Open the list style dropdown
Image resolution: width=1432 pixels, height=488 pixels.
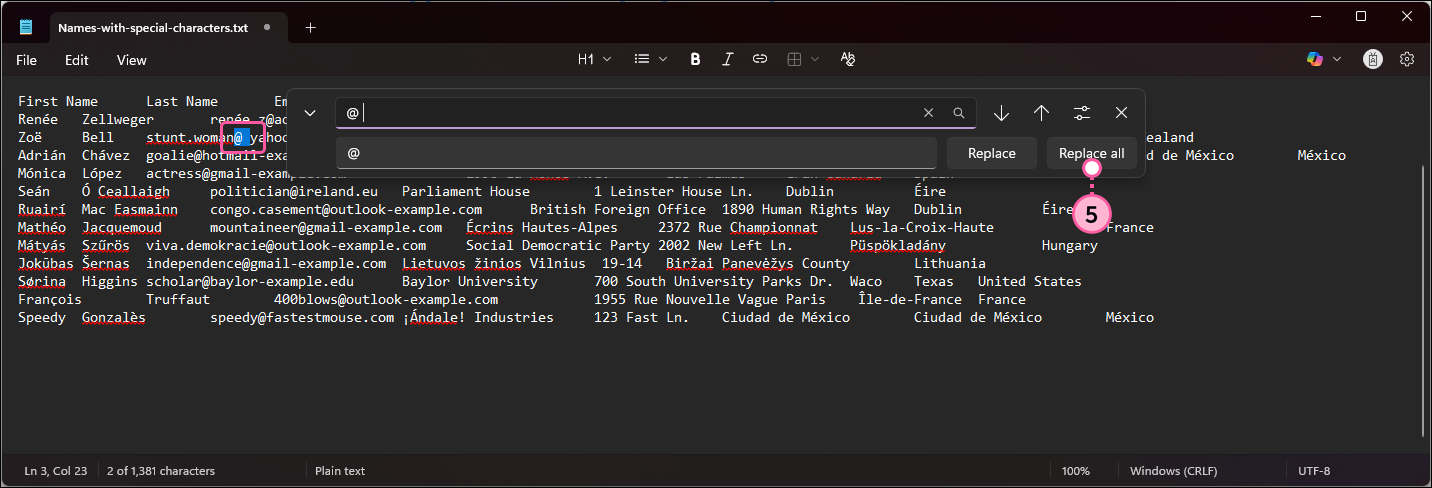pos(651,59)
